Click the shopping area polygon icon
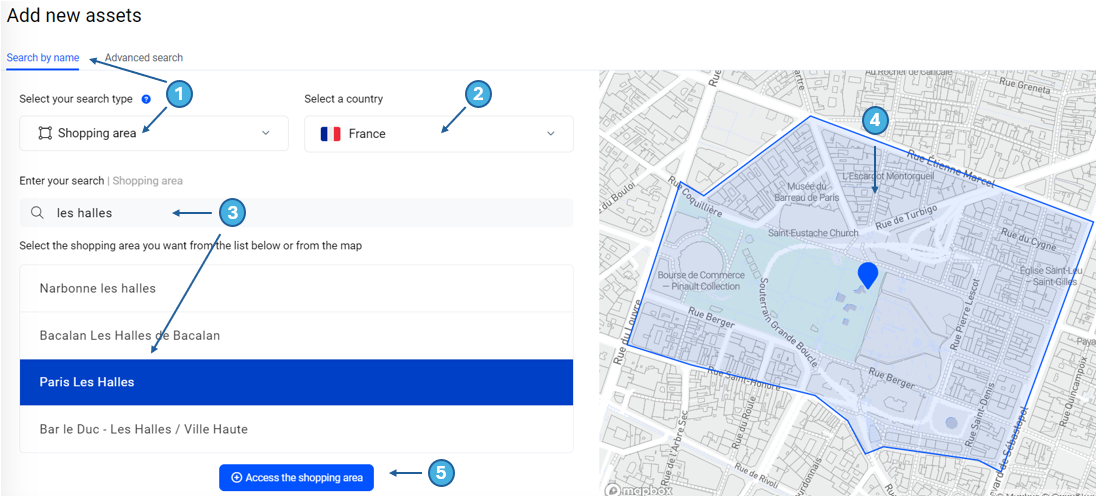Viewport: 1096px width, 496px height. coord(45,134)
